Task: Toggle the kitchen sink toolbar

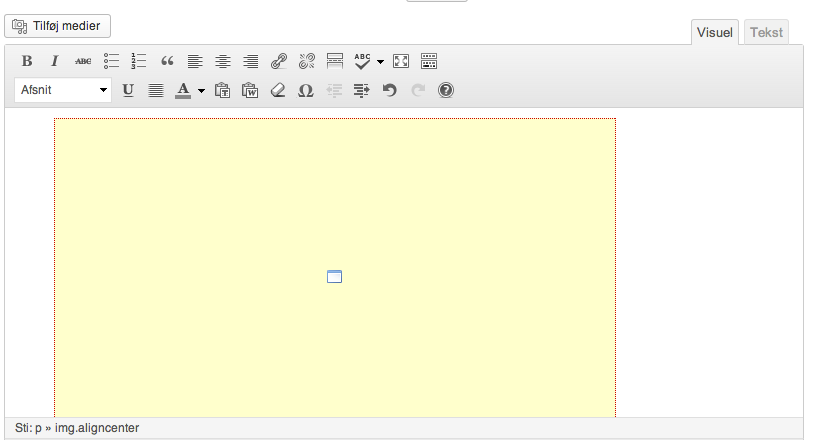Action: (x=429, y=61)
